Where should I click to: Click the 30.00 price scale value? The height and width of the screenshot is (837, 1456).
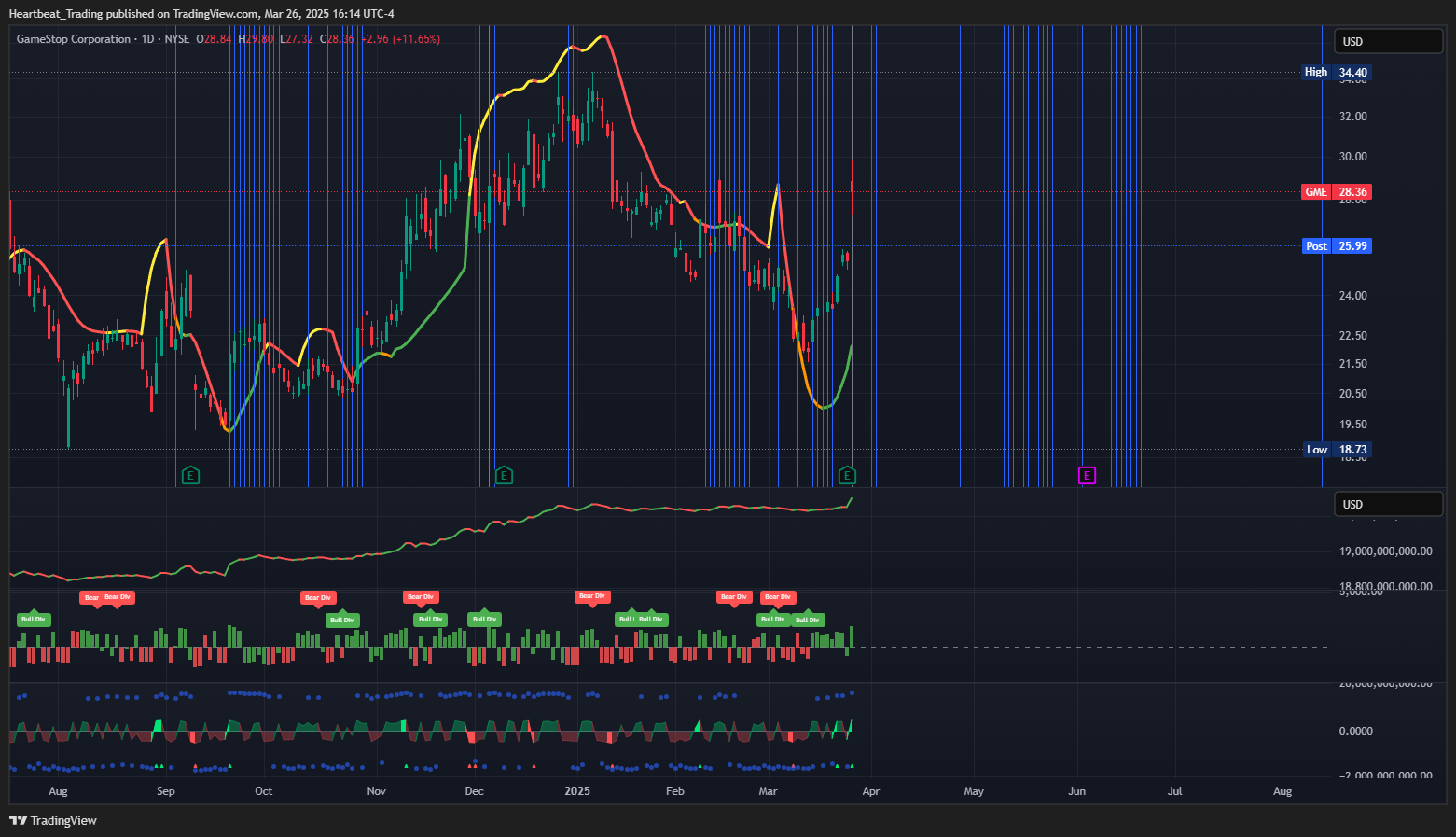(1353, 157)
